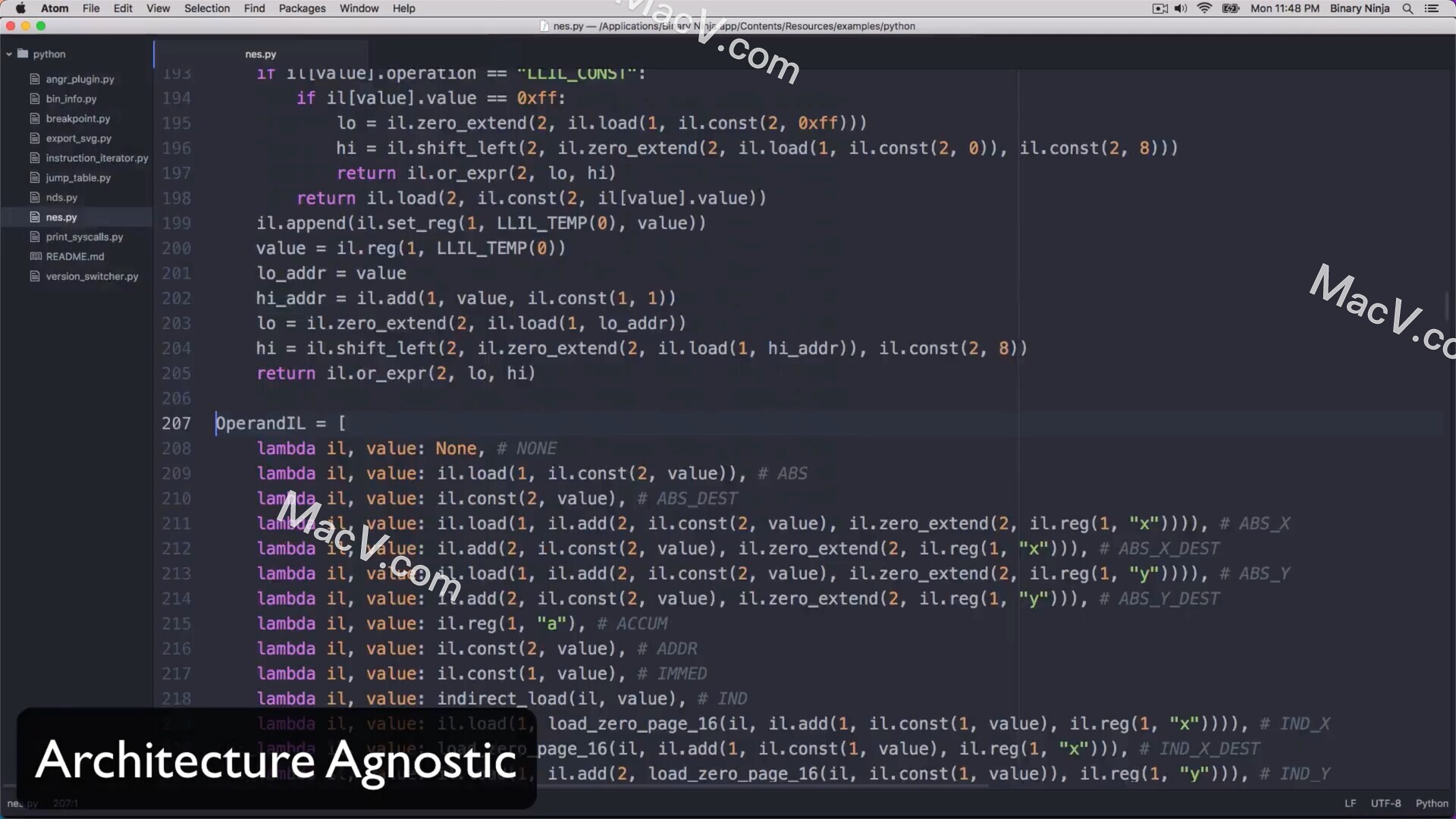Open Spotlight search magnifier icon

[x=1407, y=8]
